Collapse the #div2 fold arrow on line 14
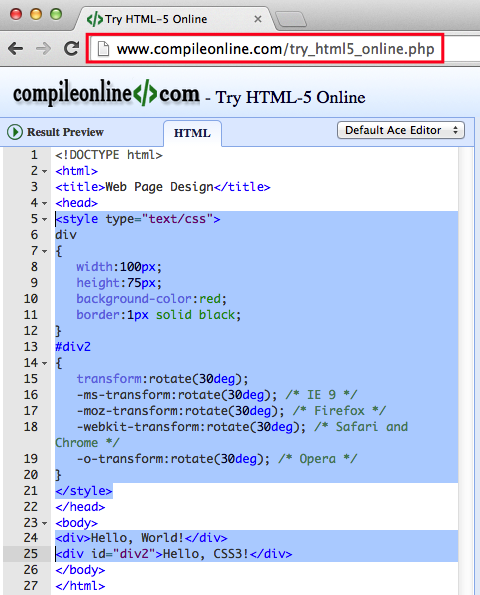The width and height of the screenshot is (480, 595). pyautogui.click(x=45, y=363)
